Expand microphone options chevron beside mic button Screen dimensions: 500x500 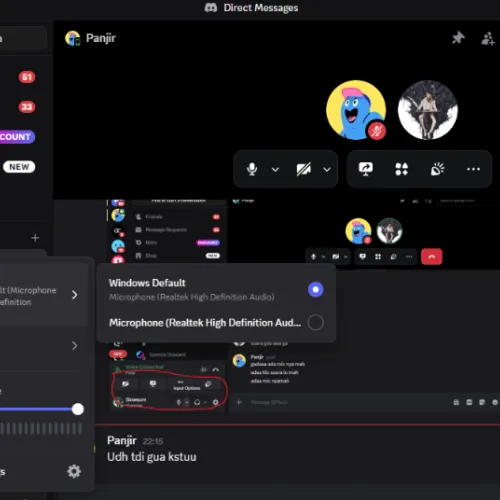click(275, 169)
